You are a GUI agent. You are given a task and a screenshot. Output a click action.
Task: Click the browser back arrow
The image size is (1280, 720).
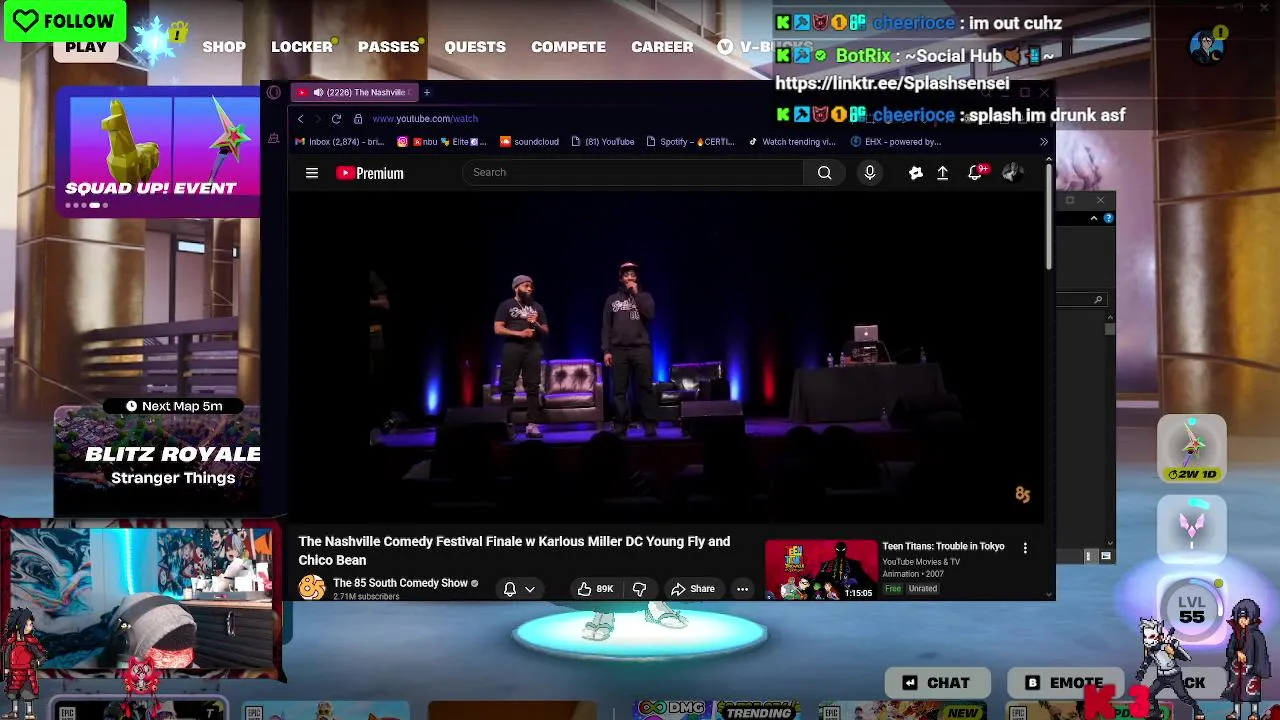point(300,119)
